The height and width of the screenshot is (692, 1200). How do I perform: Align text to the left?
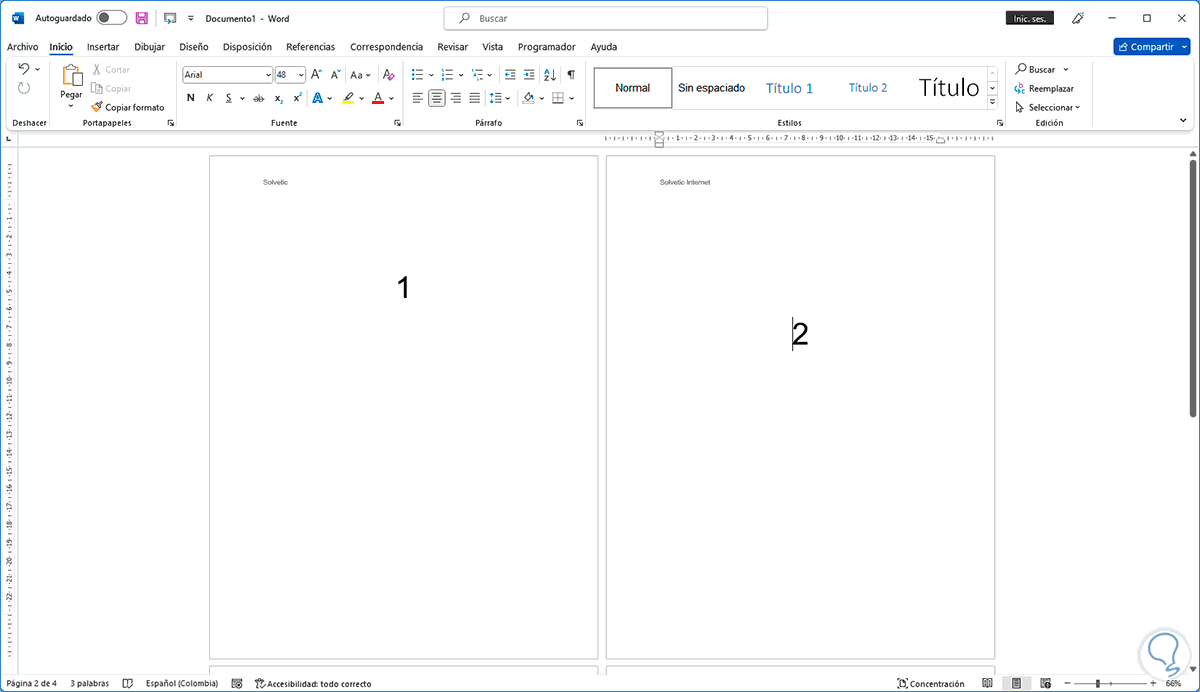coord(418,98)
